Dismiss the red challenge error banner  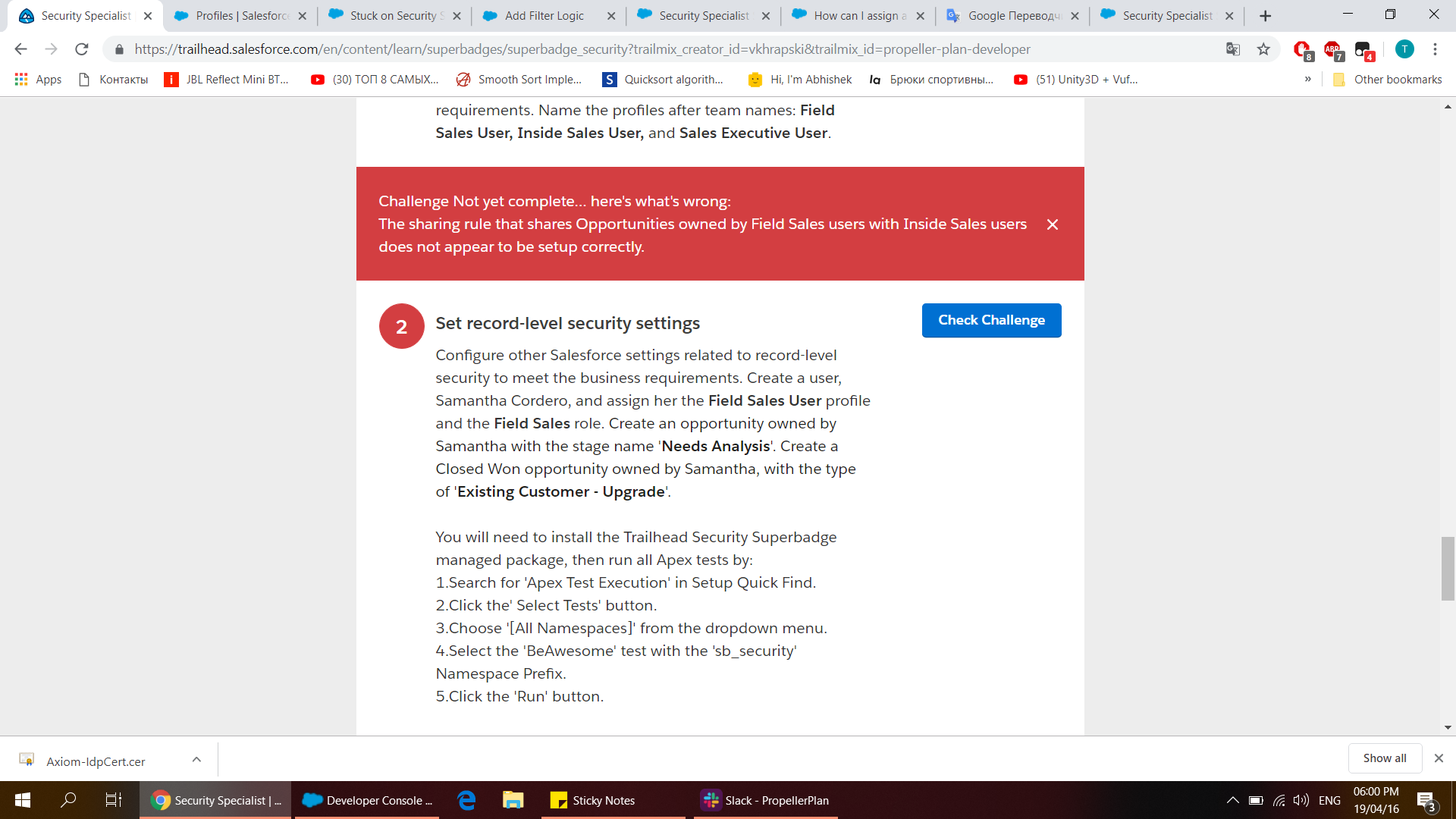[x=1052, y=224]
